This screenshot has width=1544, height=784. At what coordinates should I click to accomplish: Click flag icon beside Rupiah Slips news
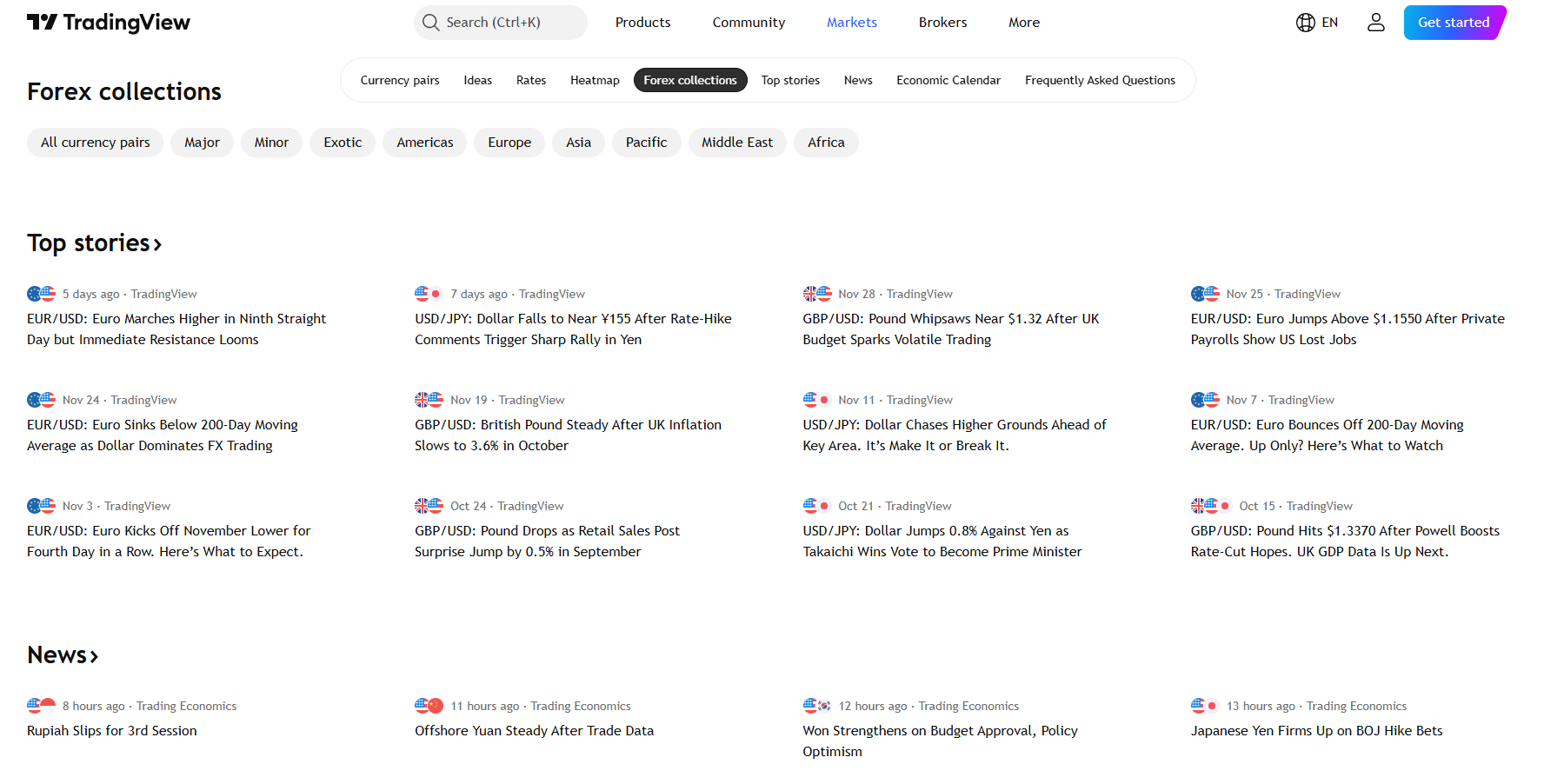[41, 706]
